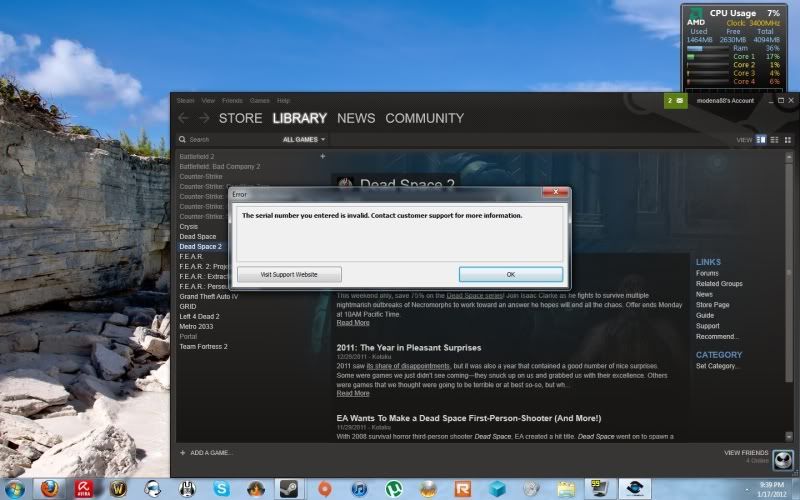The height and width of the screenshot is (500, 800).
Task: Open the Store Page link
Action: point(712,305)
